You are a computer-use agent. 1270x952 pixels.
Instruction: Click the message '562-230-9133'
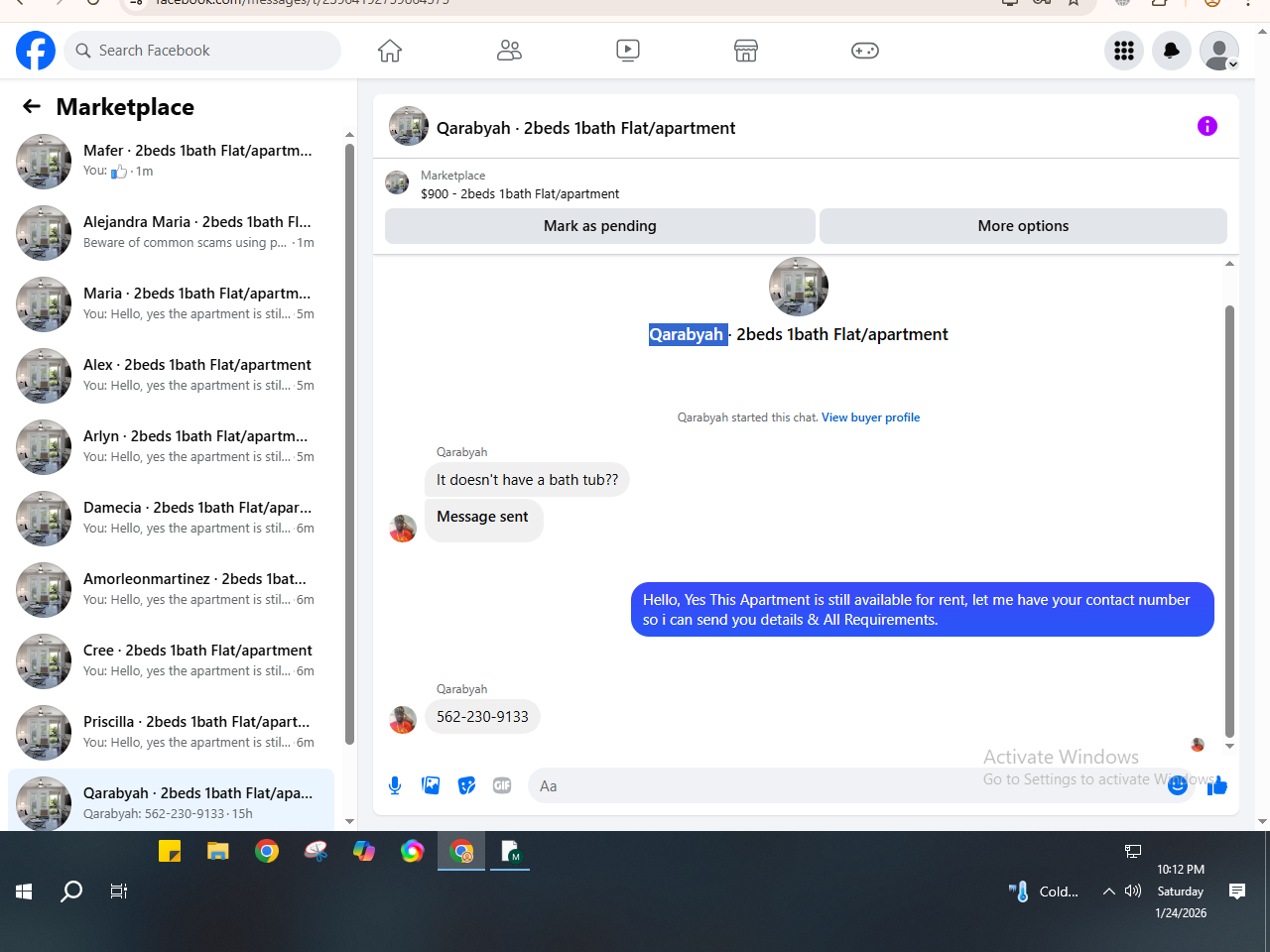click(482, 717)
